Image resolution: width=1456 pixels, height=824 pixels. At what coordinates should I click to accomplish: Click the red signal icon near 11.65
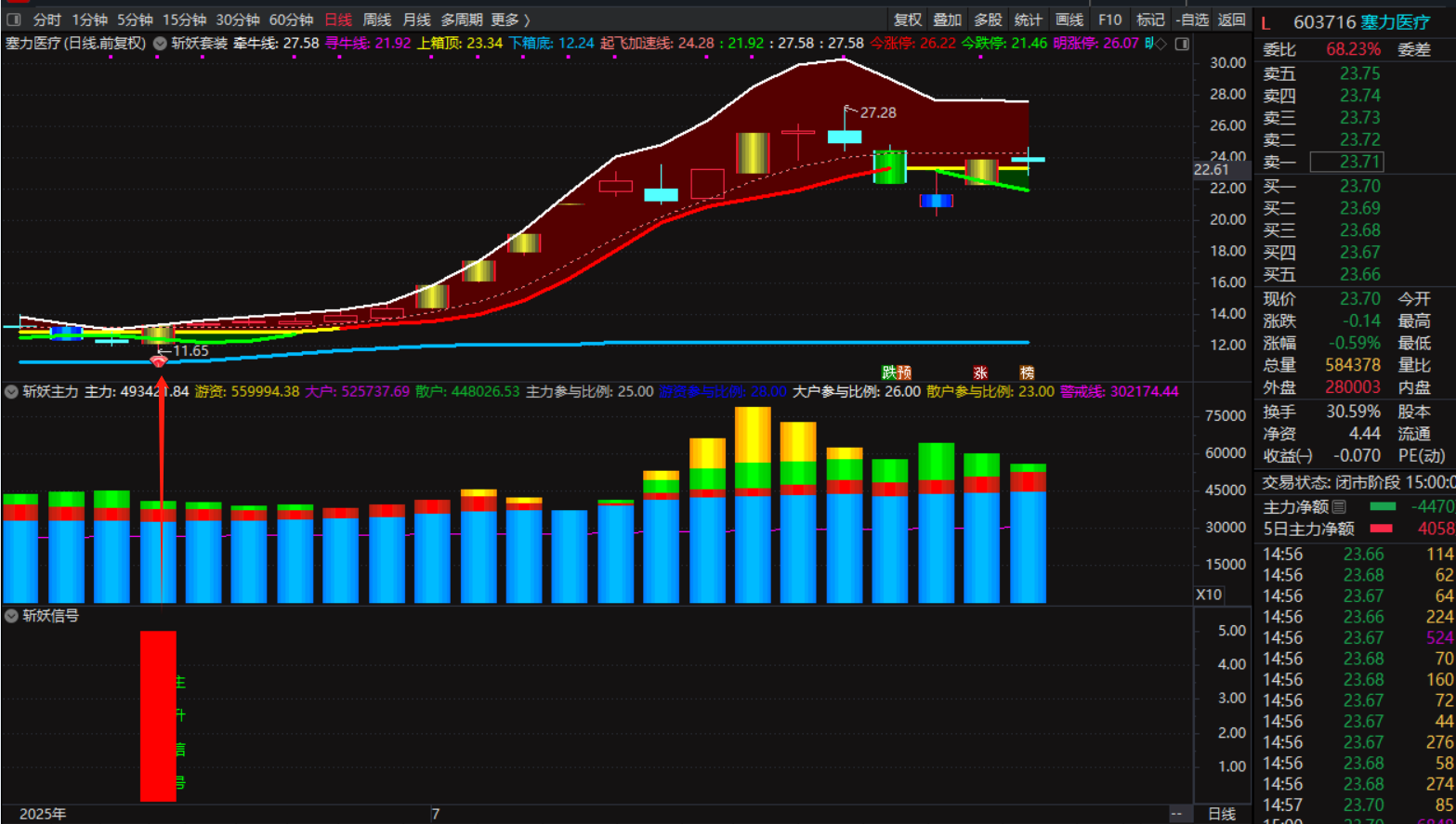coord(159,360)
